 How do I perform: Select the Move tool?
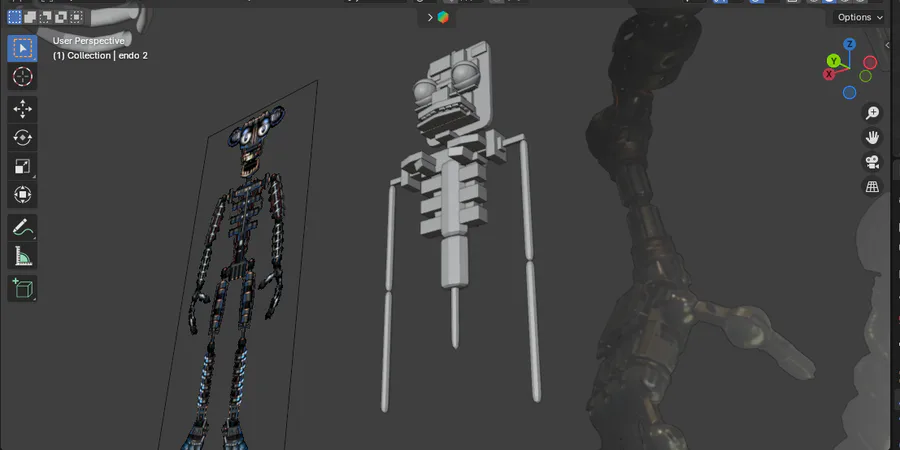pyautogui.click(x=22, y=109)
